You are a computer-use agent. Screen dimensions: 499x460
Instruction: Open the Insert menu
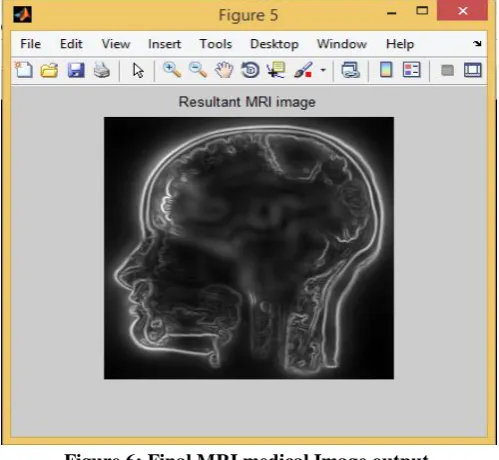coord(164,44)
